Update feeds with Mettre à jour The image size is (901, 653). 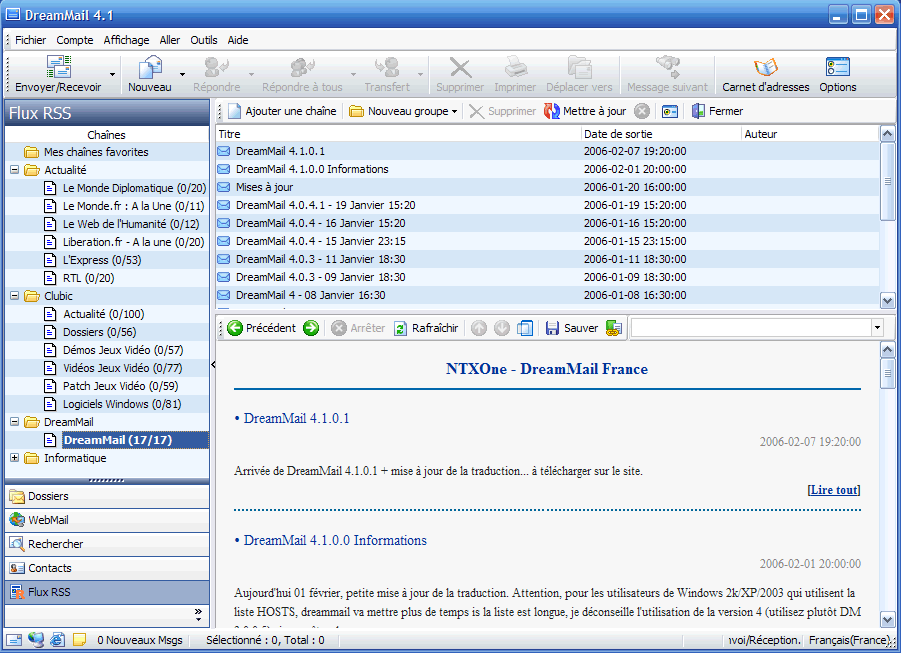pyautogui.click(x=585, y=111)
